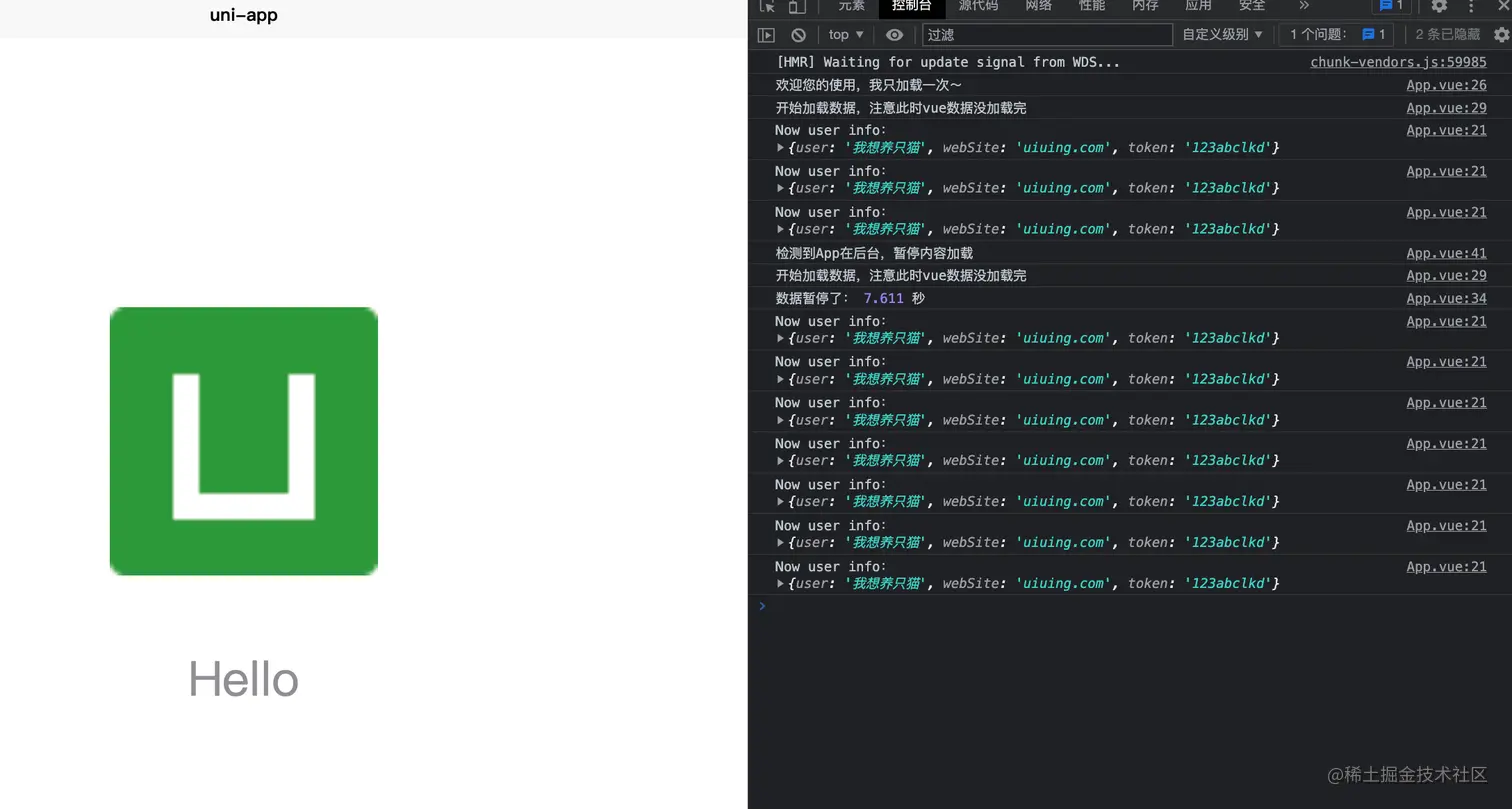The width and height of the screenshot is (1512, 809).
Task: Open the App.vue:26 source link
Action: pyautogui.click(x=1446, y=85)
